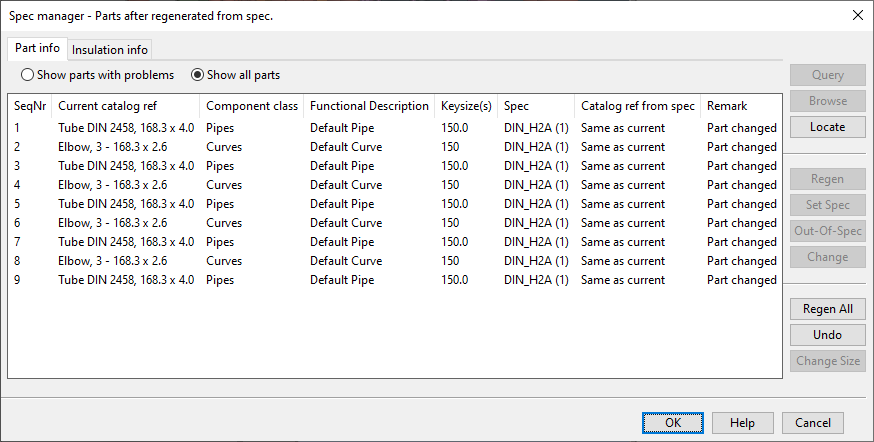The width and height of the screenshot is (874, 442).
Task: Select row 9 Tube DIN 2458 entry
Action: [x=126, y=280]
